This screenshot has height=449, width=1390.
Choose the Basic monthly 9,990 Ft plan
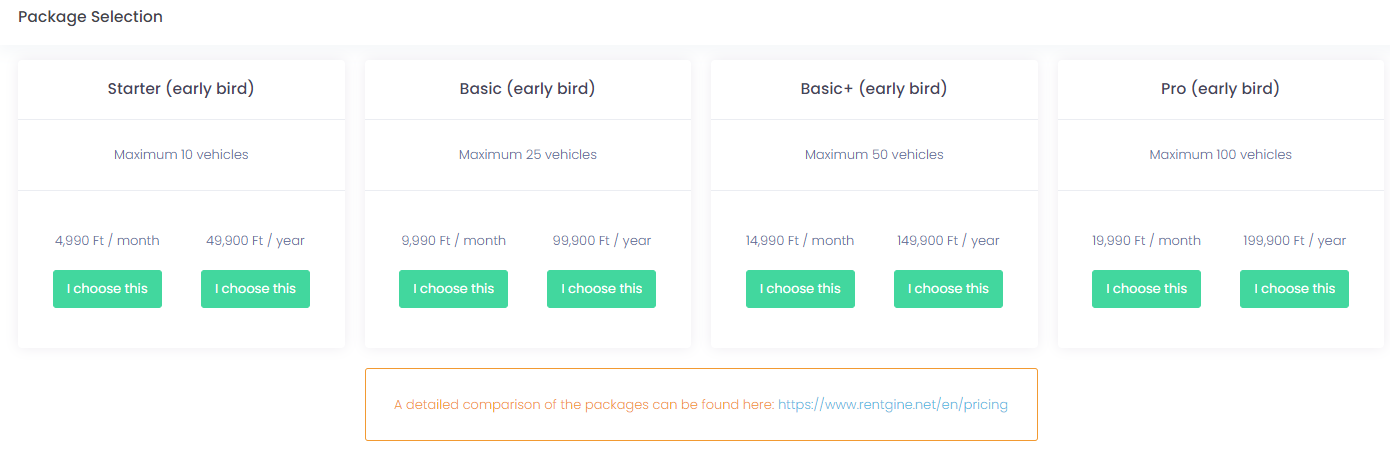453,289
